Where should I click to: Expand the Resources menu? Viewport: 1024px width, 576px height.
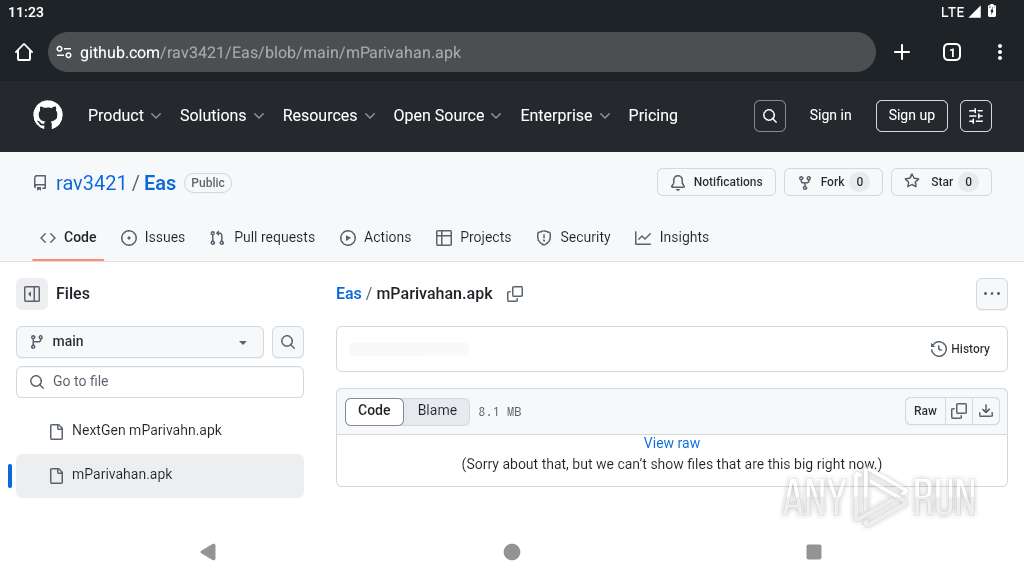click(x=329, y=116)
